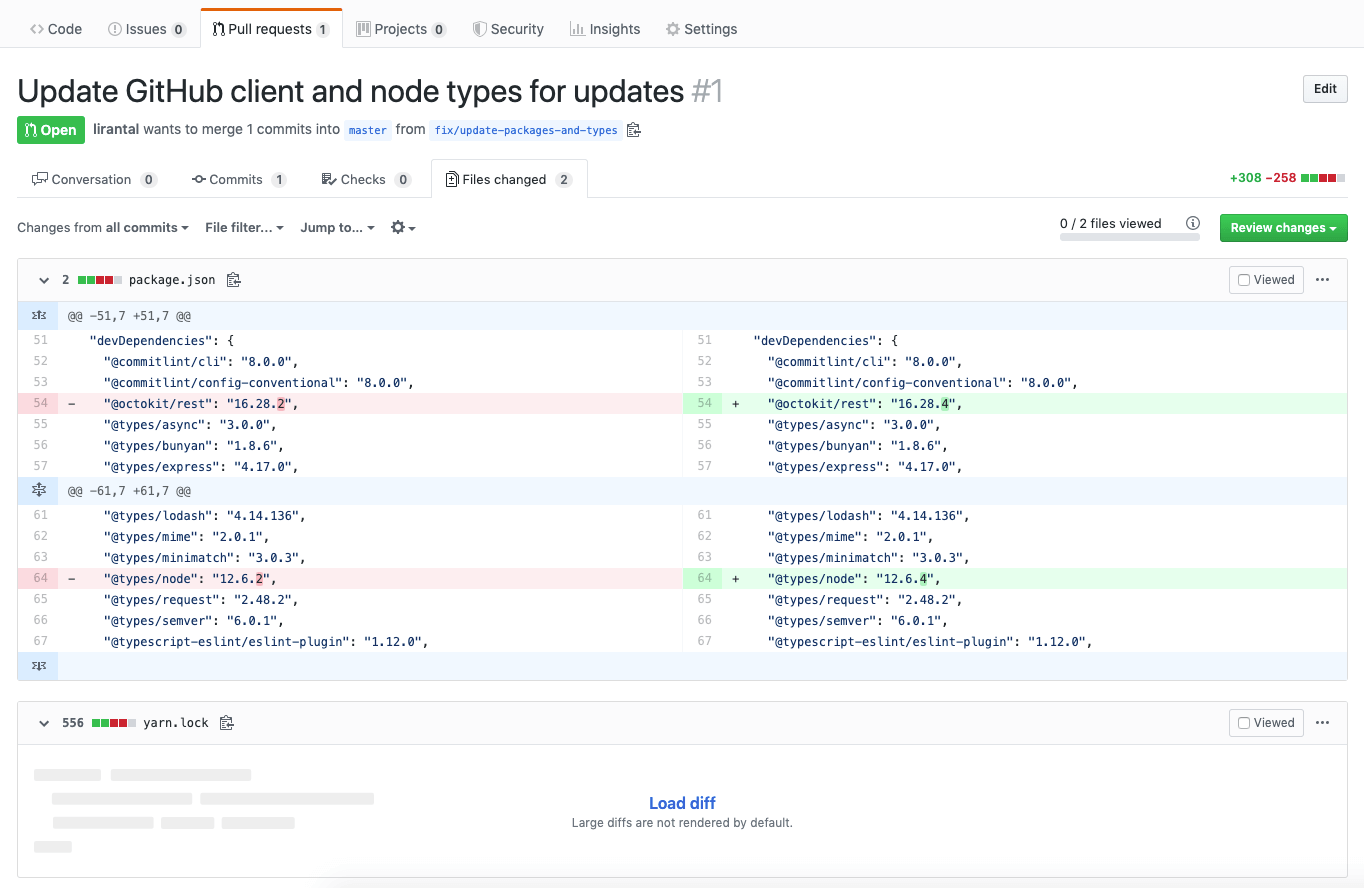Expand diff lines above line 51
The width and height of the screenshot is (1364, 888).
pos(38,316)
